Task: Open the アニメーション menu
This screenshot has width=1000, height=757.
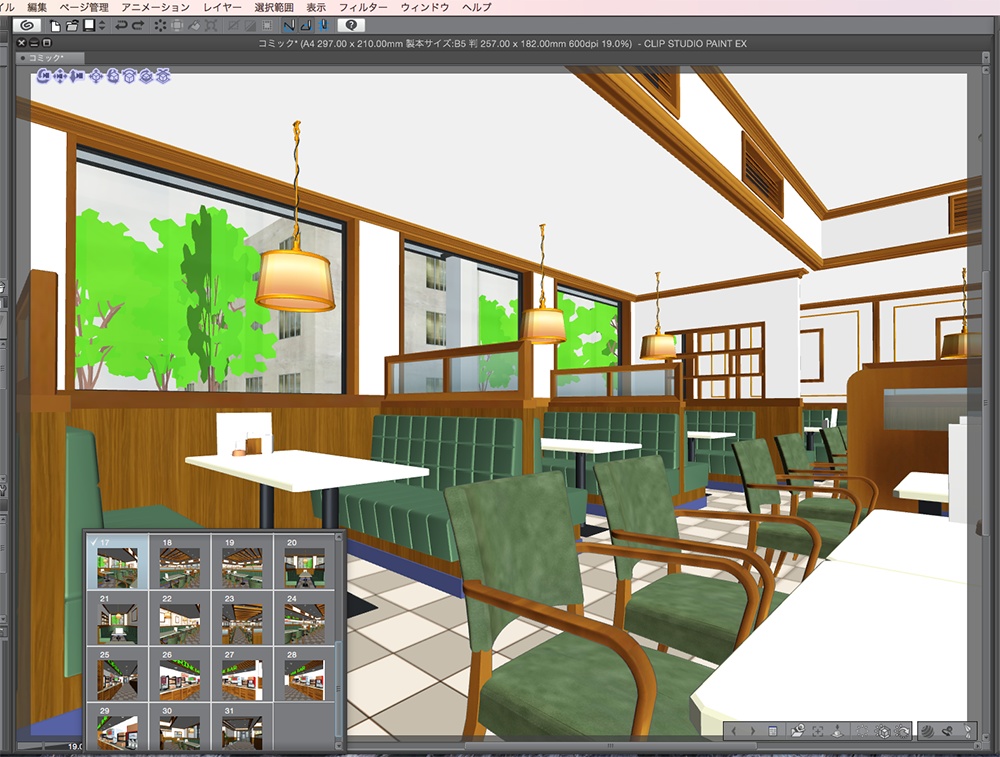Action: (156, 7)
